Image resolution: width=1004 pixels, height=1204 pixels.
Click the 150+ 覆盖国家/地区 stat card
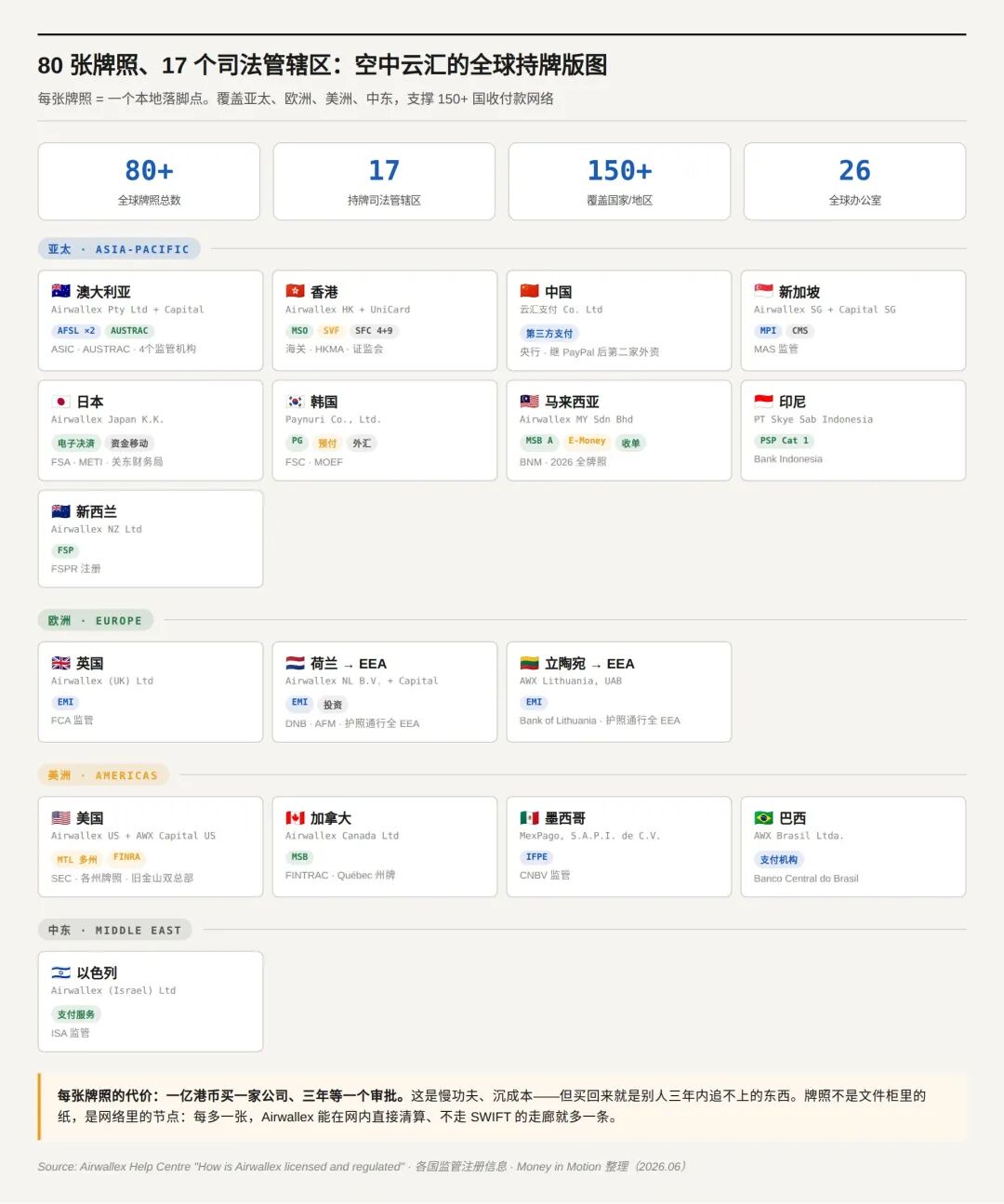[x=619, y=181]
